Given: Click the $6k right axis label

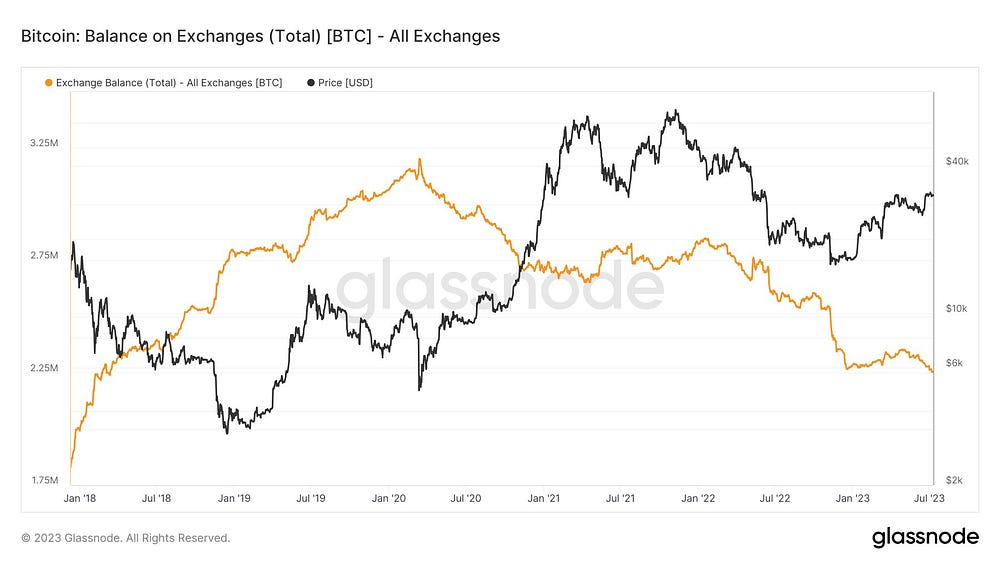Looking at the screenshot, I should tap(954, 363).
